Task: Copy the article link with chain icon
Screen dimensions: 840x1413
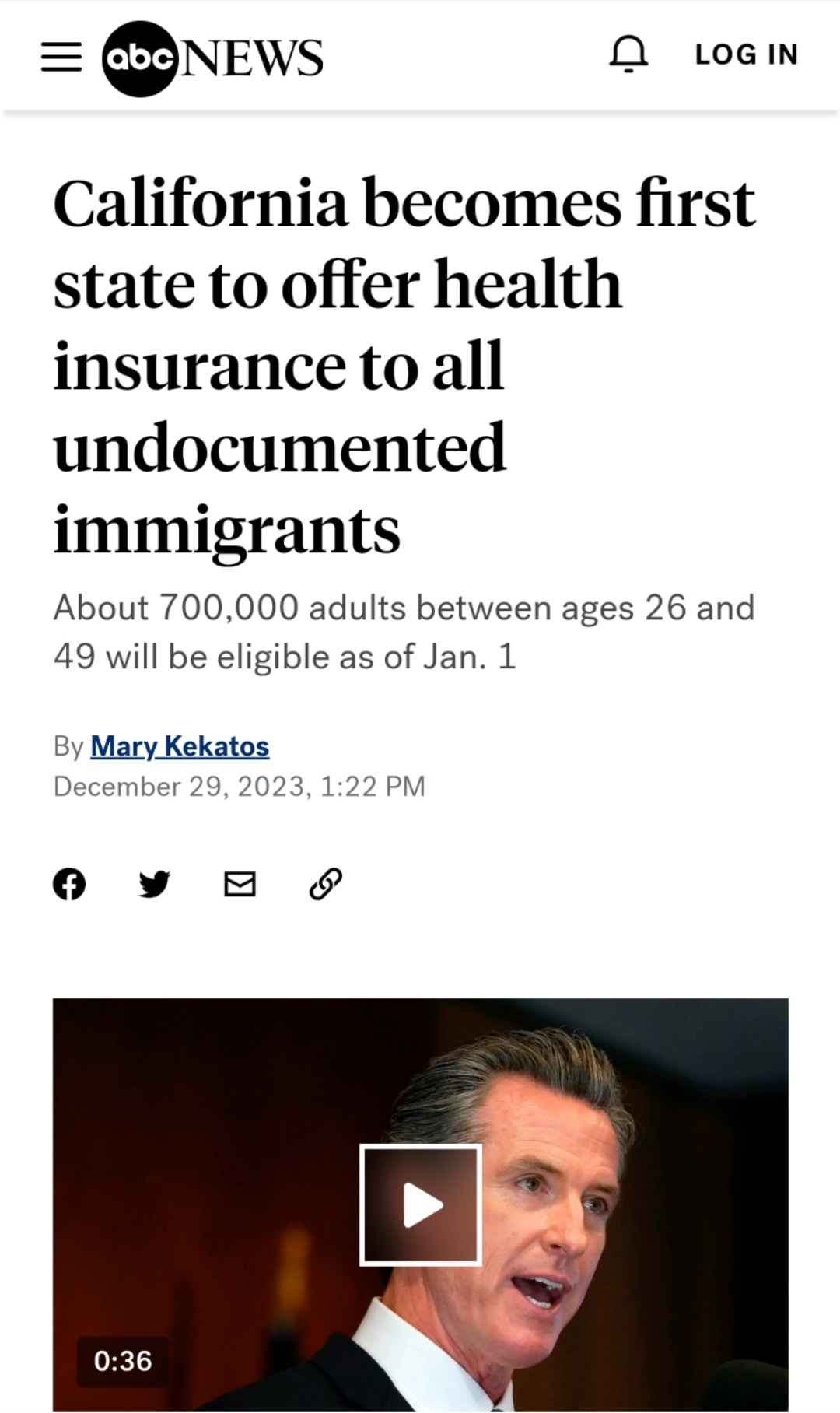Action: tap(325, 884)
